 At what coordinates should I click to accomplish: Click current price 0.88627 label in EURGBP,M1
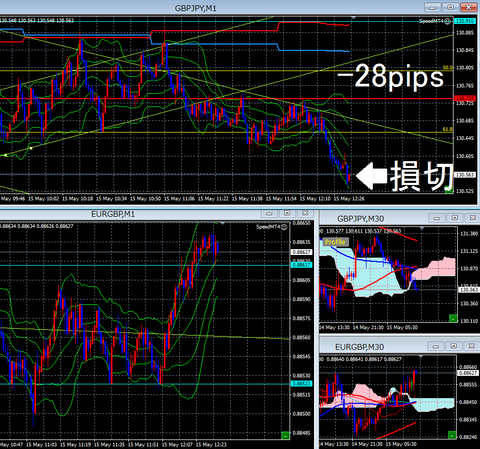(302, 252)
